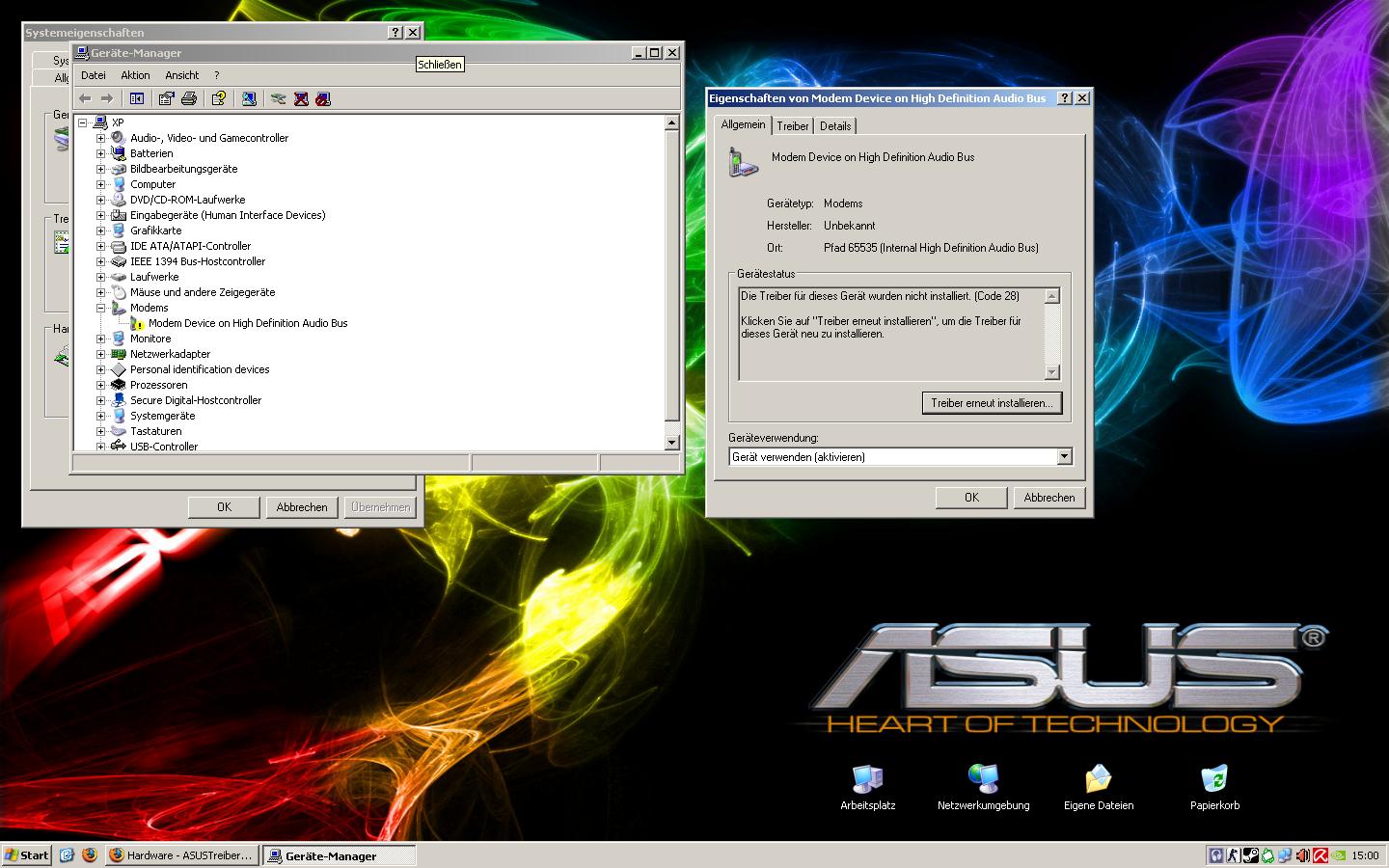Open the Ansicht menu

coord(181,75)
